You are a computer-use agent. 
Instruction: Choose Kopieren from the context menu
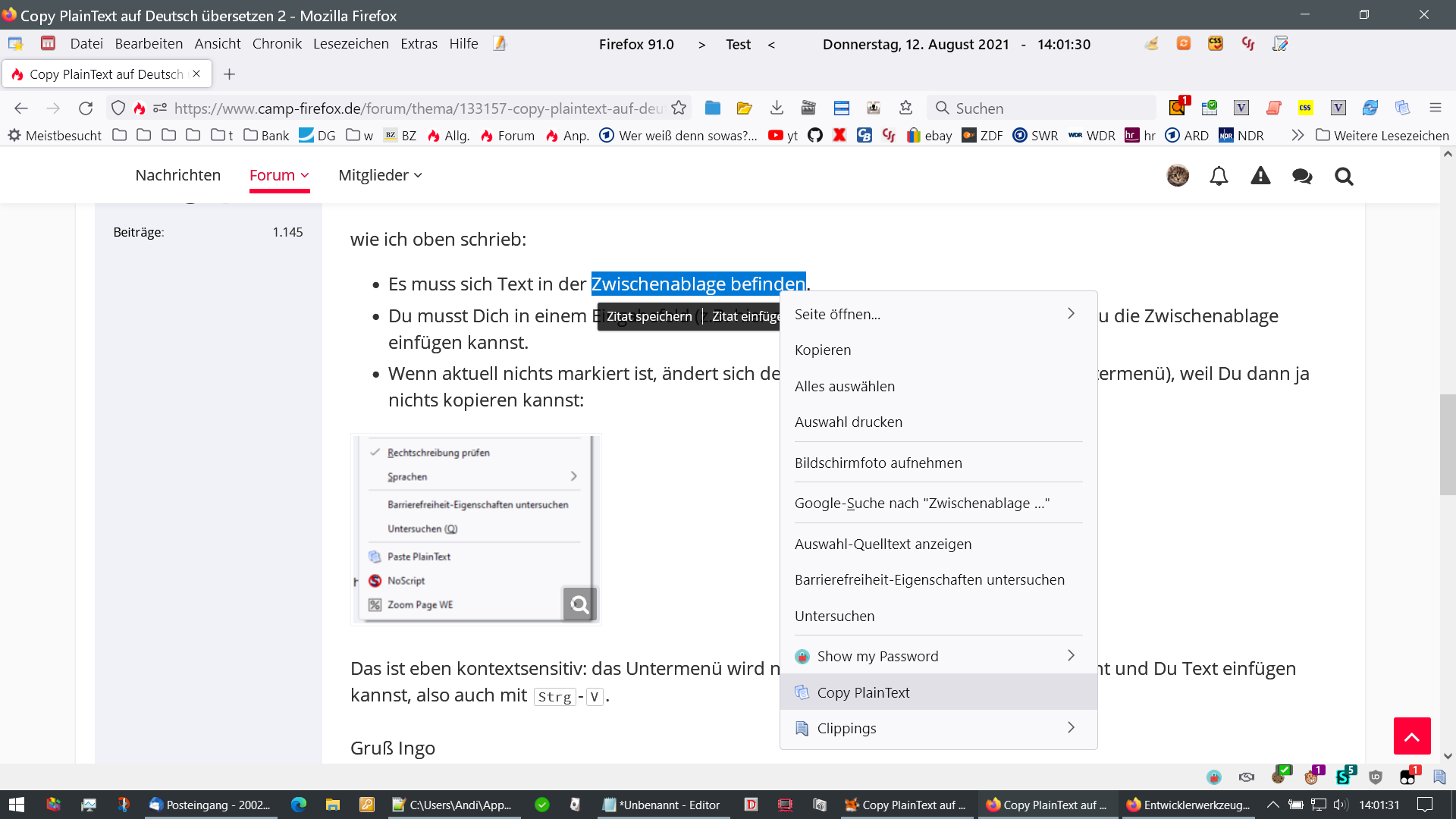pyautogui.click(x=823, y=350)
